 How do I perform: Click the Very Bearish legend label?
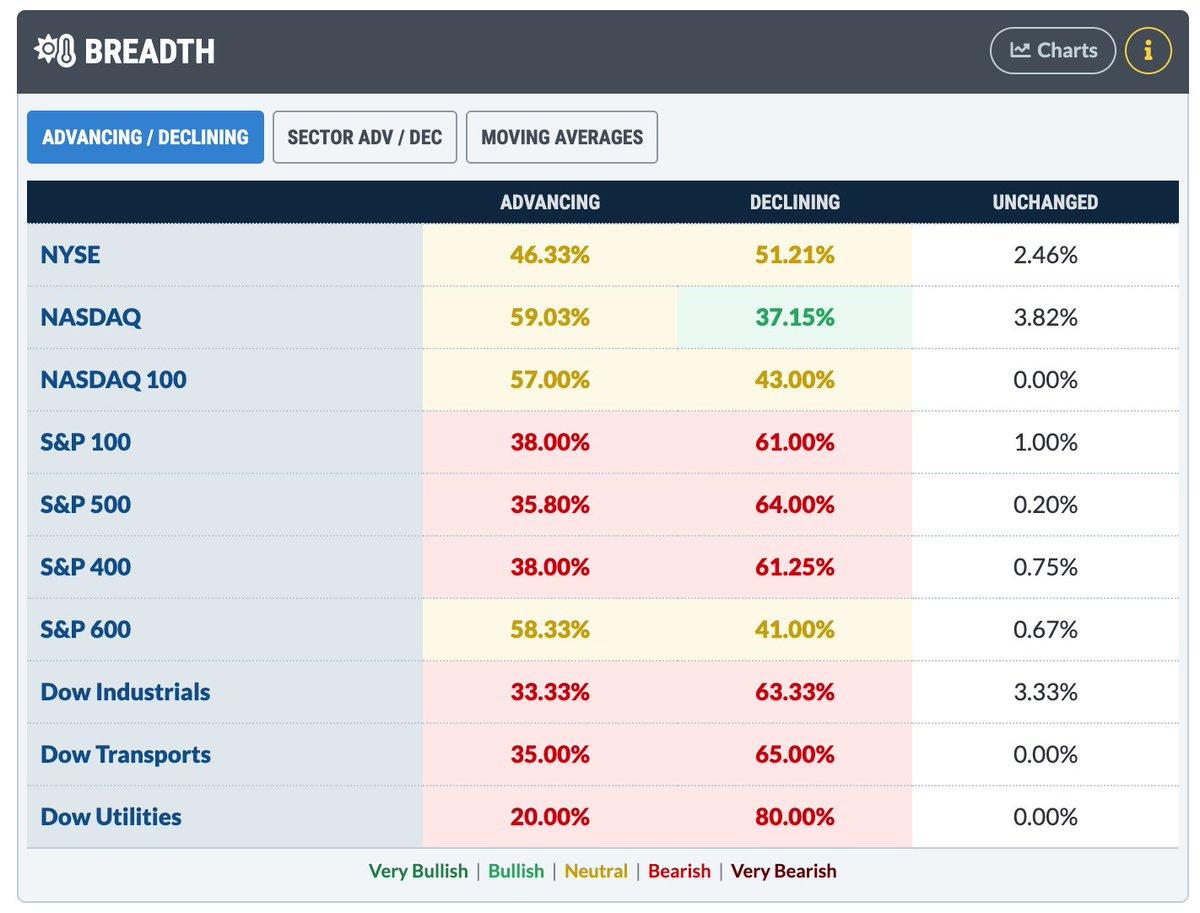(783, 871)
